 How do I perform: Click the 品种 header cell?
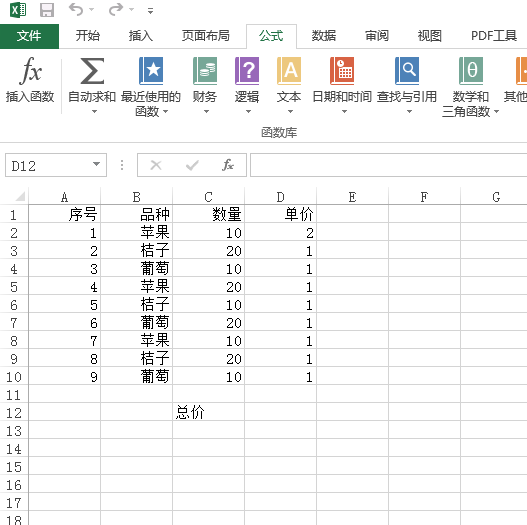(136, 214)
